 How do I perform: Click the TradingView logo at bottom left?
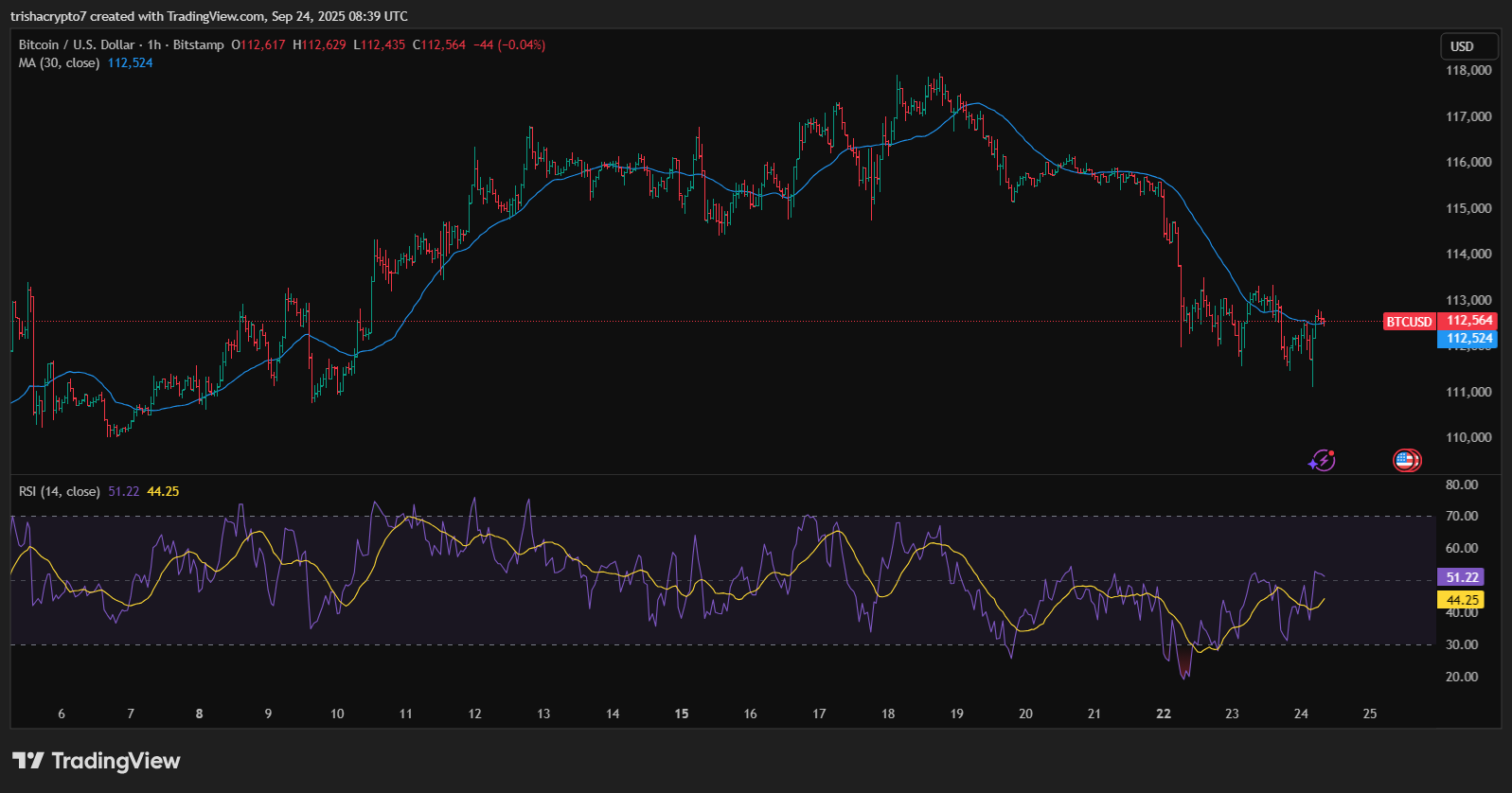click(x=96, y=761)
